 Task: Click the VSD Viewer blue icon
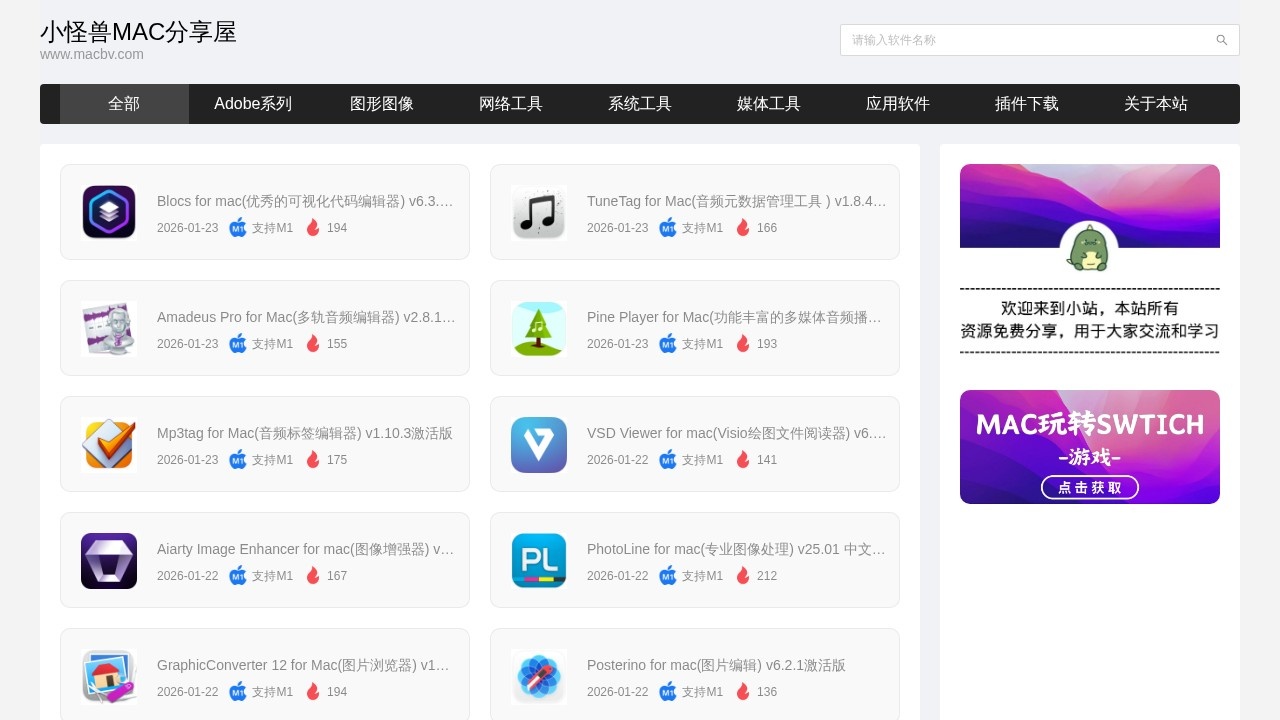(x=538, y=443)
